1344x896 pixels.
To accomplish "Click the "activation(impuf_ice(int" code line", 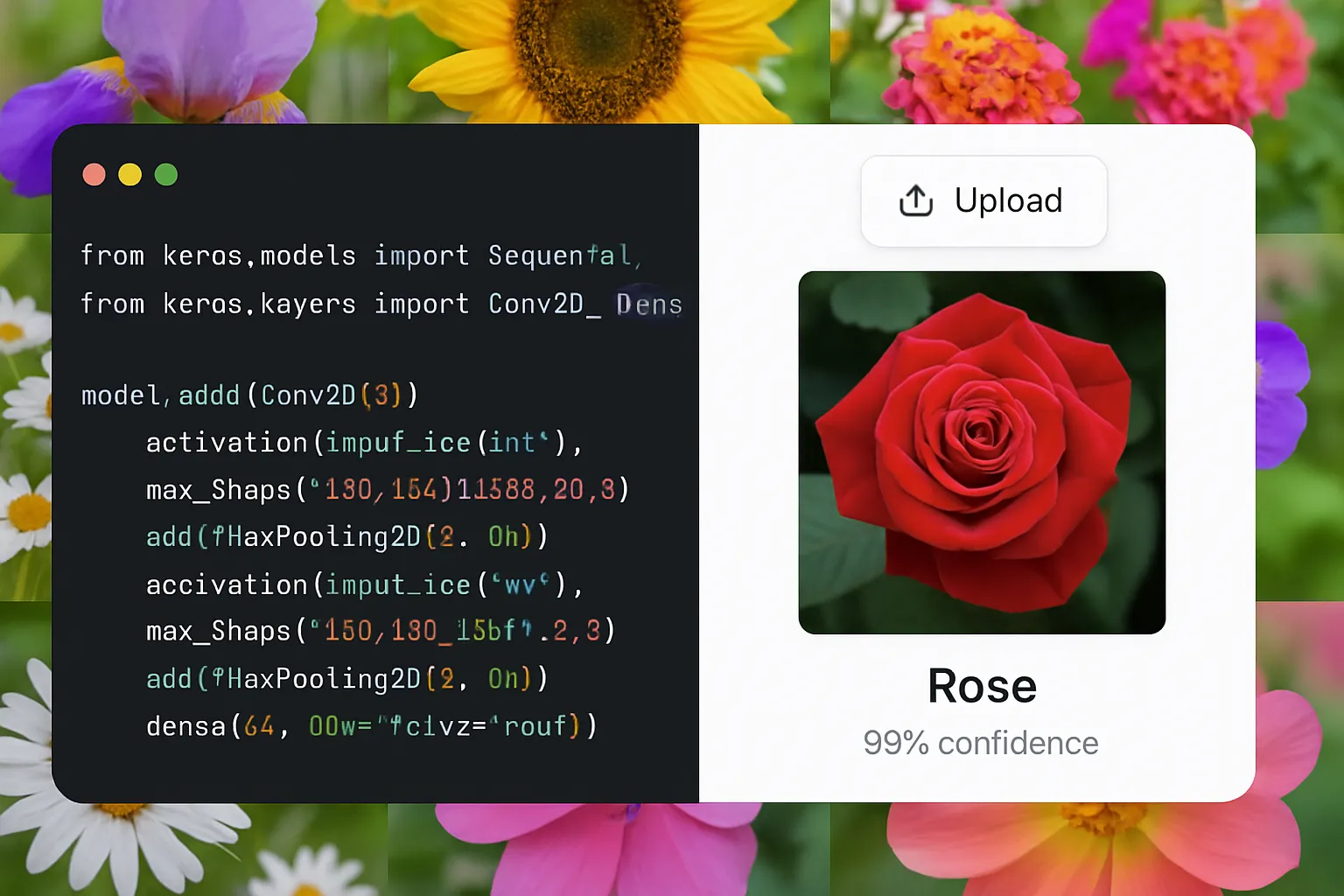I will click(364, 443).
